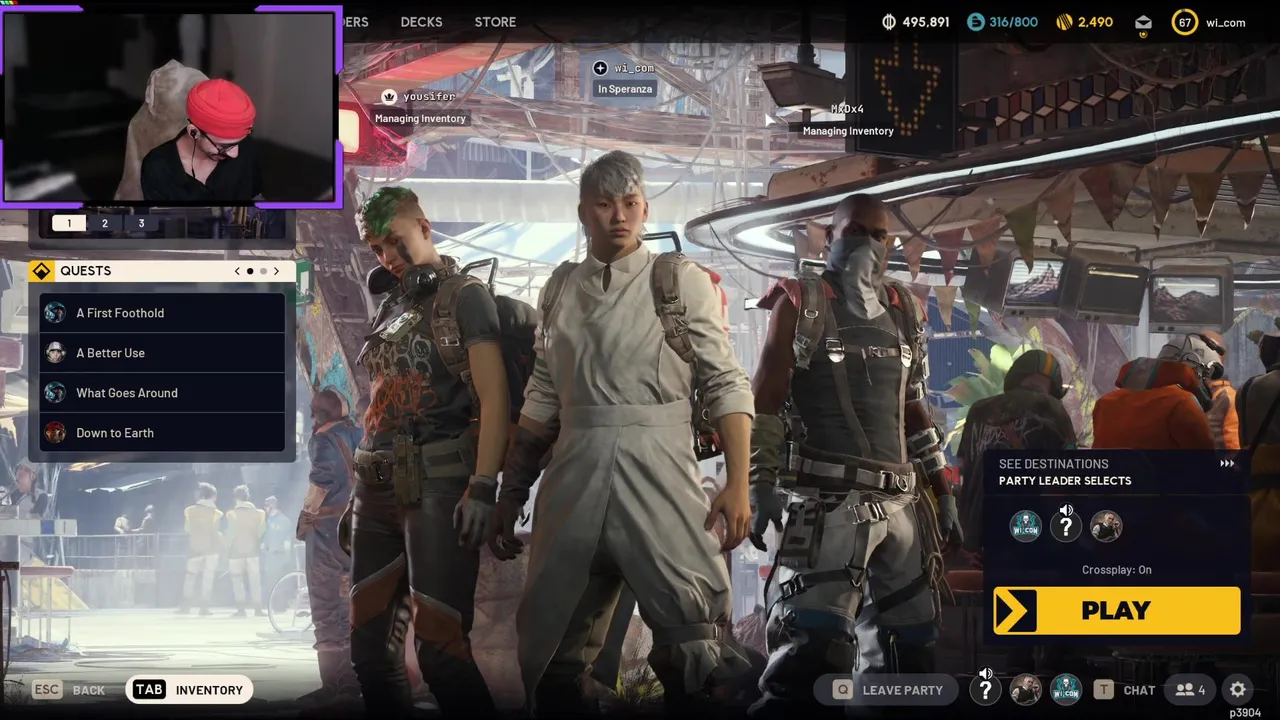This screenshot has height=720, width=1280.
Task: Select unknown question-mark member in bottom bar
Action: [985, 690]
